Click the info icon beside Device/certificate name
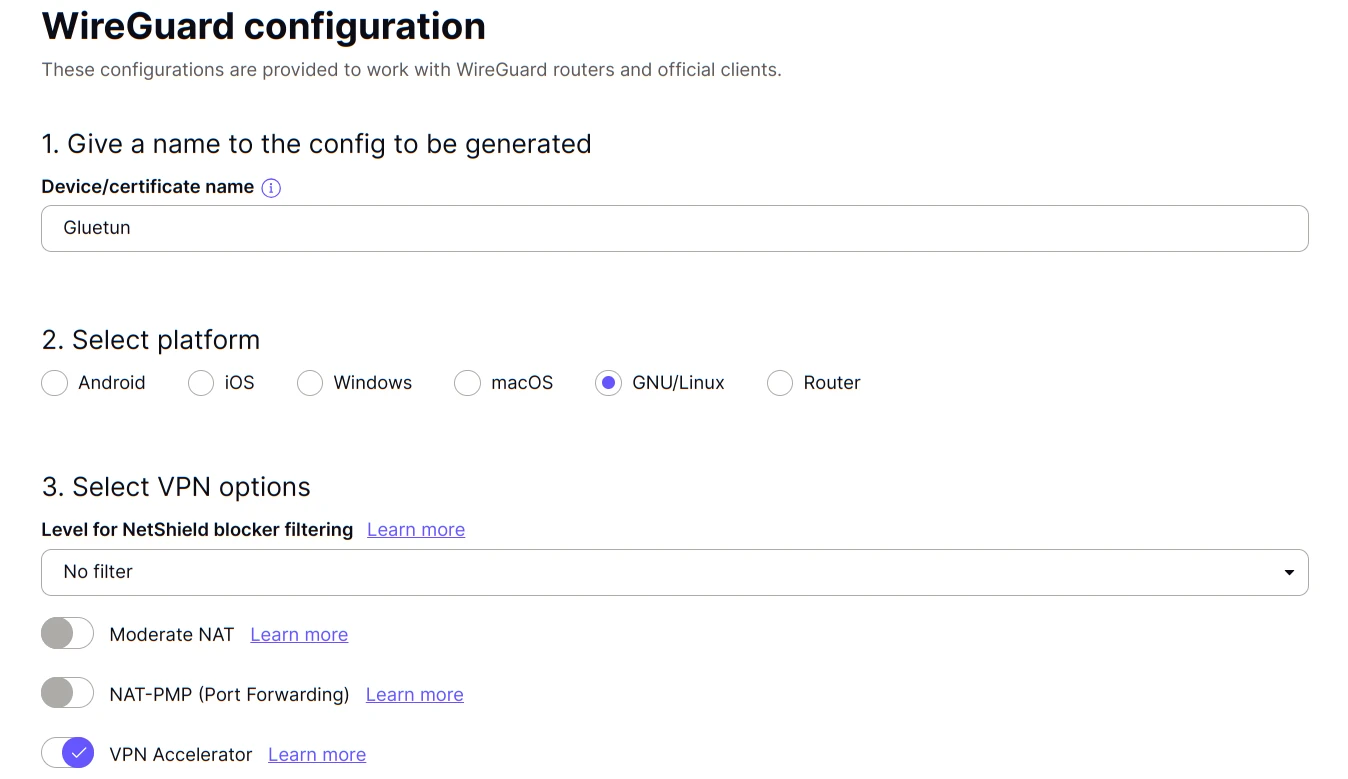Screen dimensions: 1348x779 (x=271, y=188)
